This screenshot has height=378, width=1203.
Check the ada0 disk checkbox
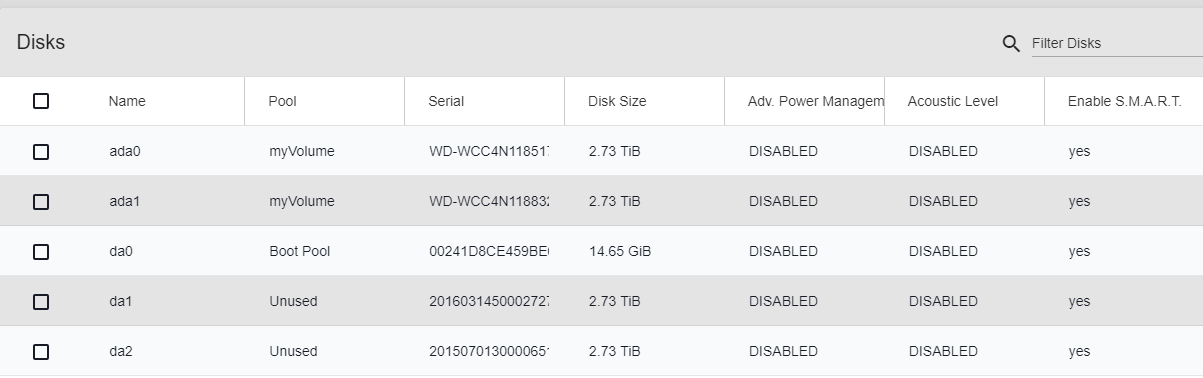click(x=41, y=151)
